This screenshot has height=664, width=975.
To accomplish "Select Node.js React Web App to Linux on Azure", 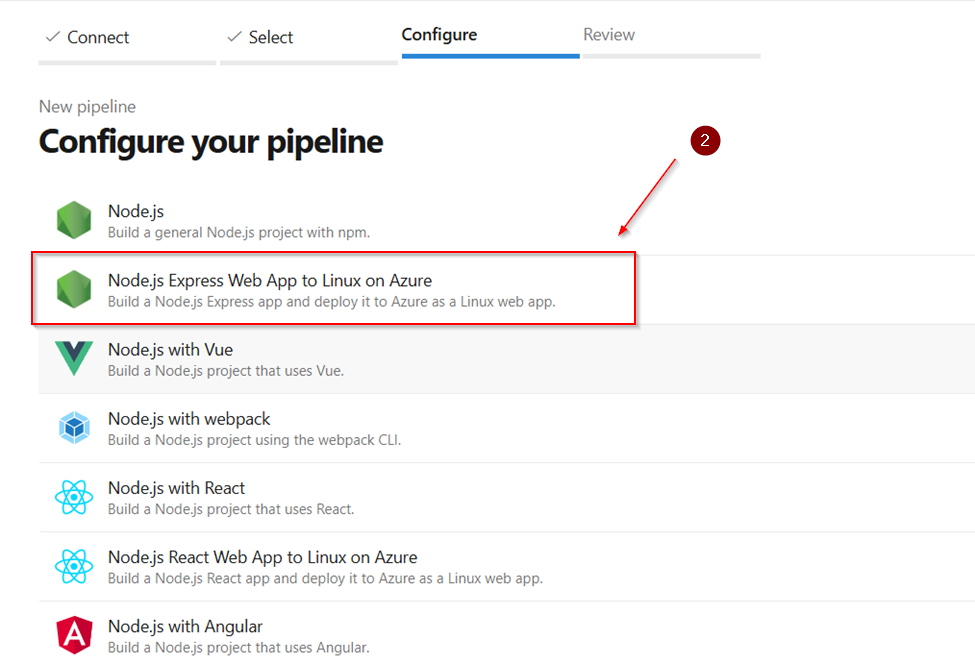I will (x=506, y=566).
